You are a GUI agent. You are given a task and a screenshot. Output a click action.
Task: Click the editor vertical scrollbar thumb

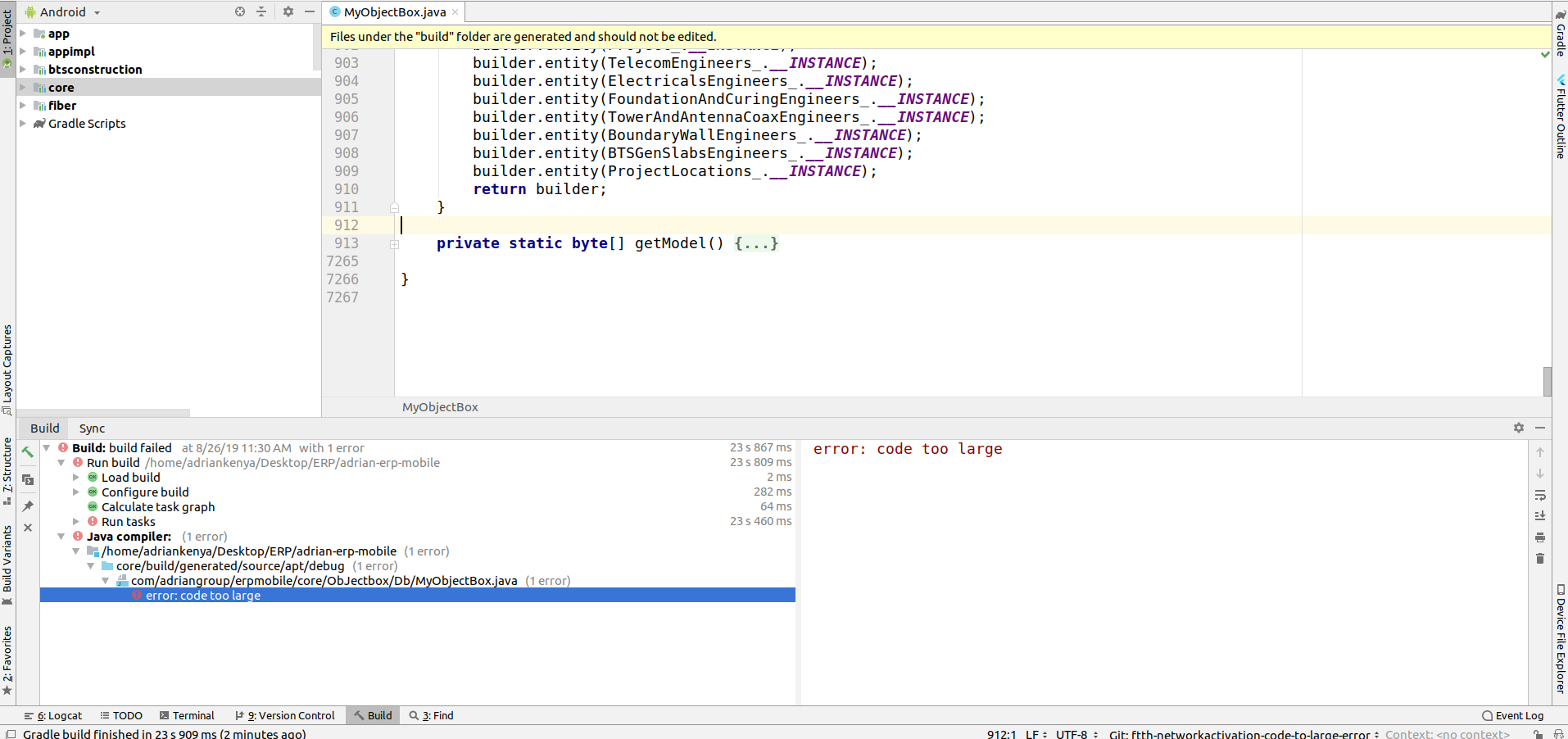tap(1548, 382)
